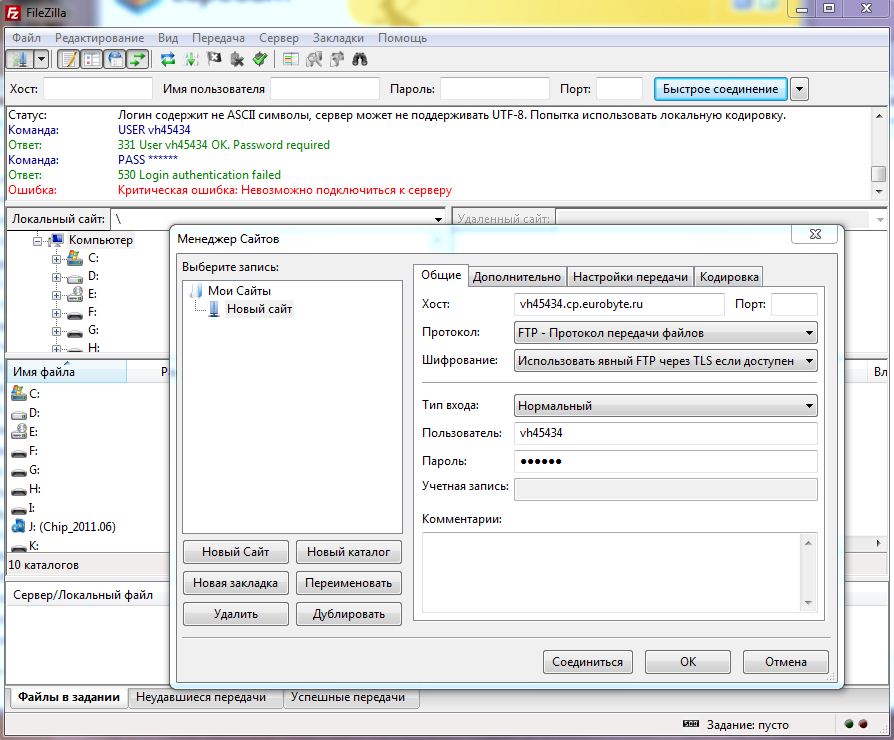Click the Имя файла column header
This screenshot has height=740, width=894.
coord(66,372)
